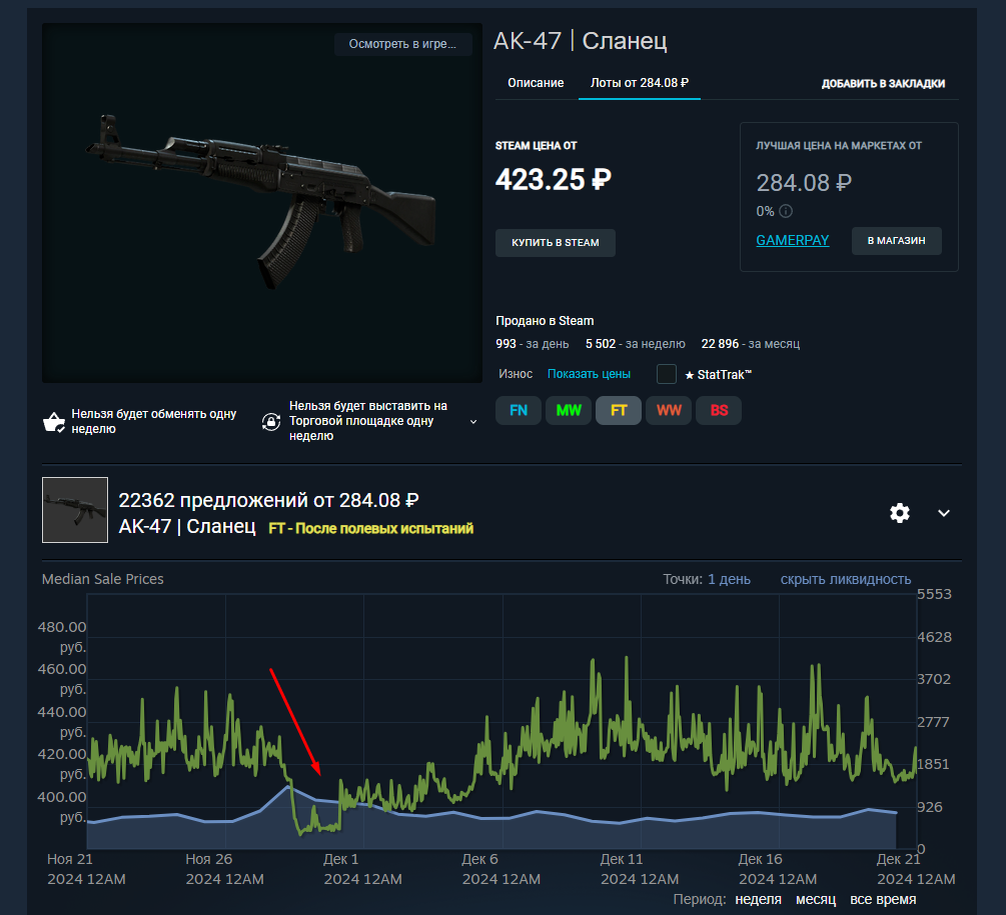Select the FN wear badge
Screen dimensions: 1006x915
518,411
